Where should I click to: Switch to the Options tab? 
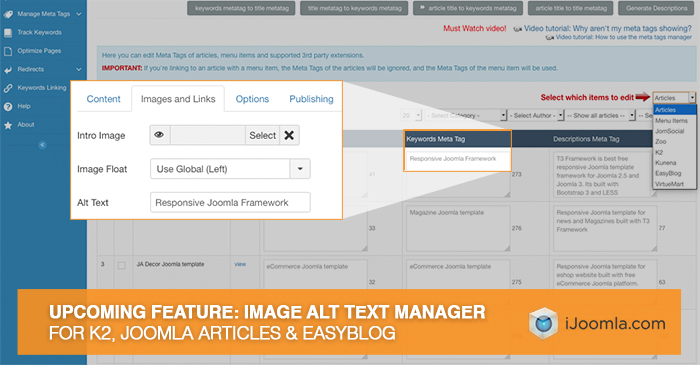point(252,99)
